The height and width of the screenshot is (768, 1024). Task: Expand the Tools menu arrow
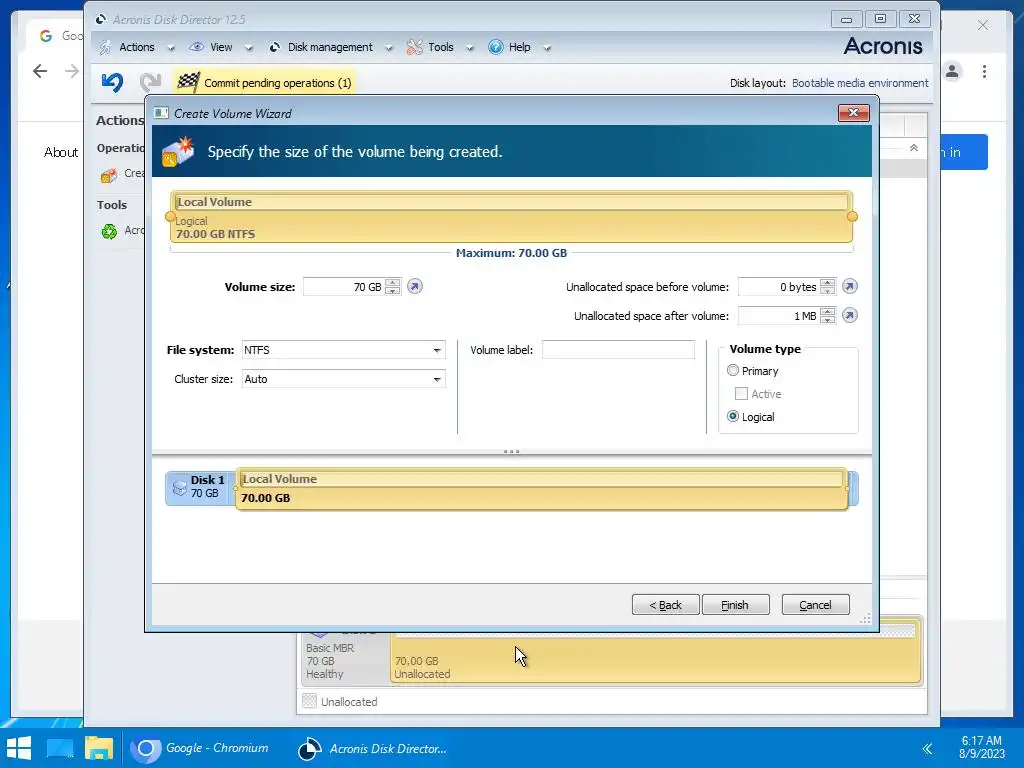[x=469, y=48]
